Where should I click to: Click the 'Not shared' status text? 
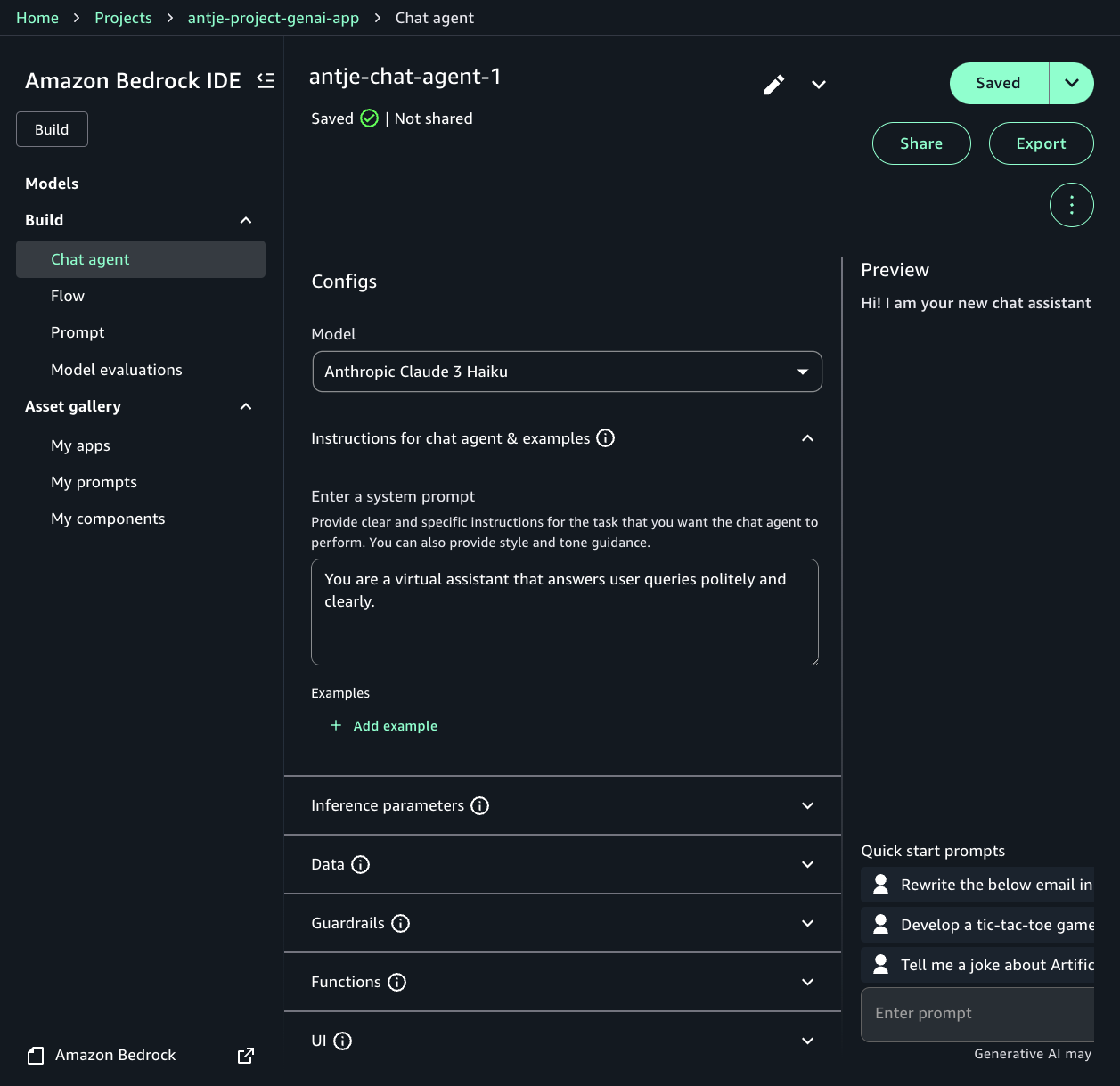(x=433, y=118)
